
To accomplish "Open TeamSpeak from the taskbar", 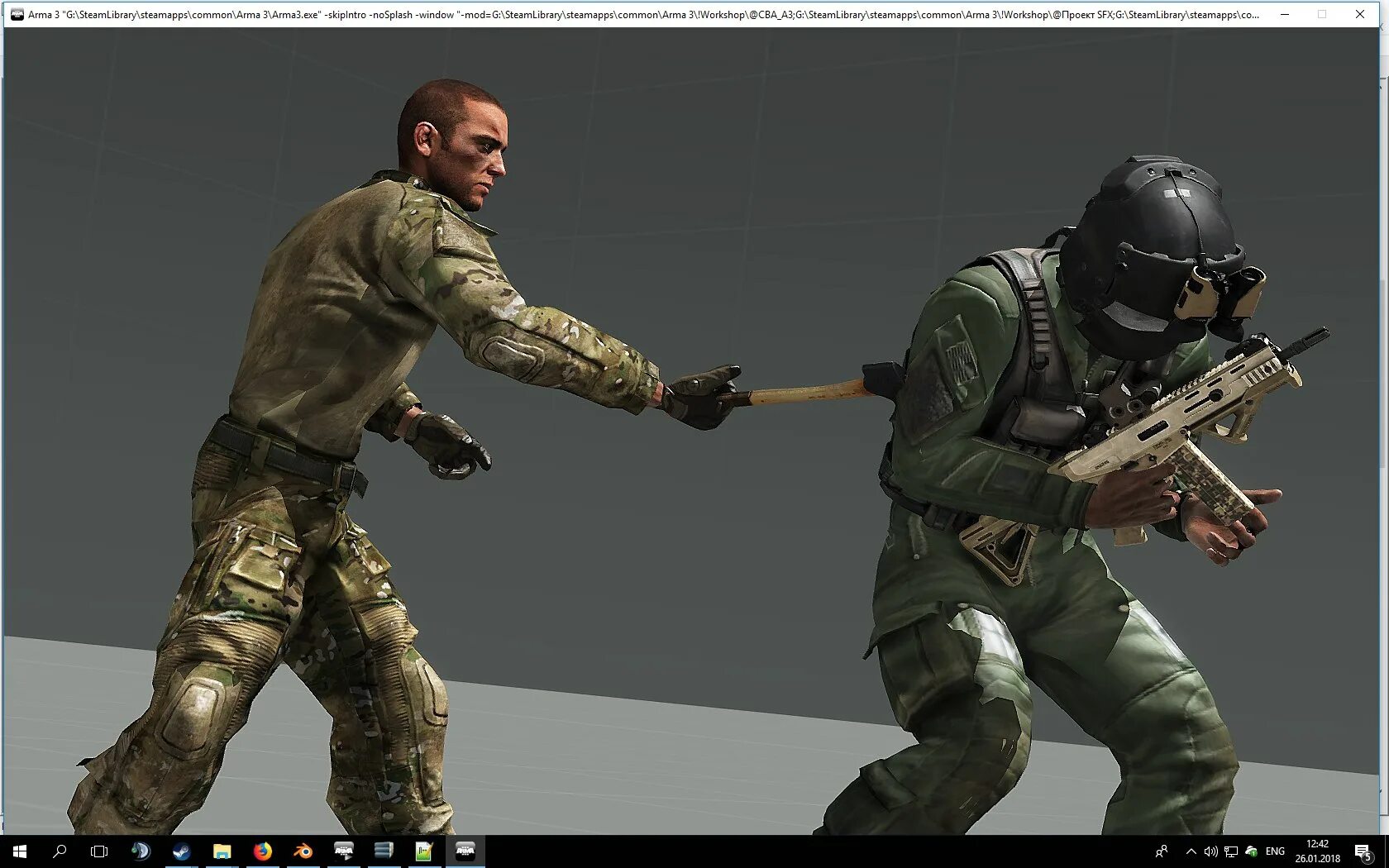I will click(141, 851).
